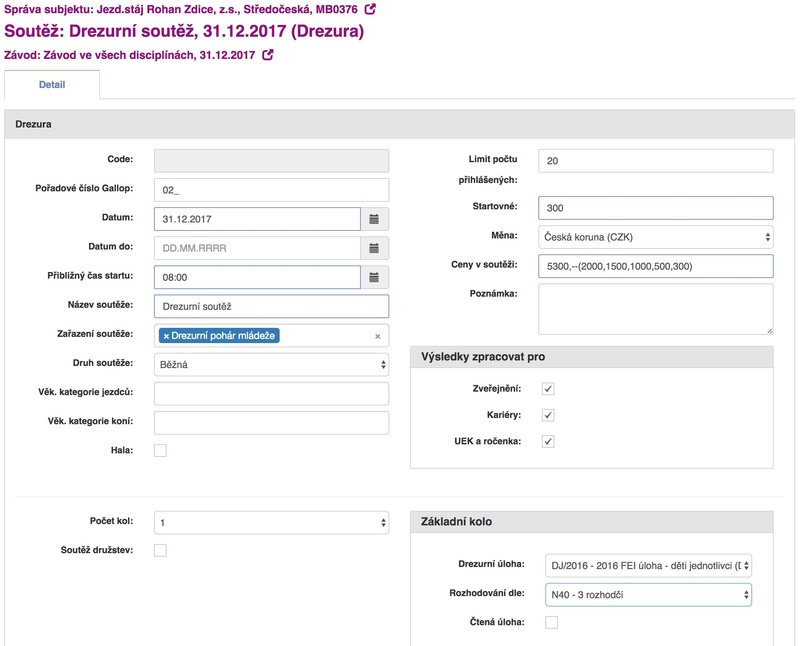Uncheck the Zveřejnění checkbox

click(548, 389)
